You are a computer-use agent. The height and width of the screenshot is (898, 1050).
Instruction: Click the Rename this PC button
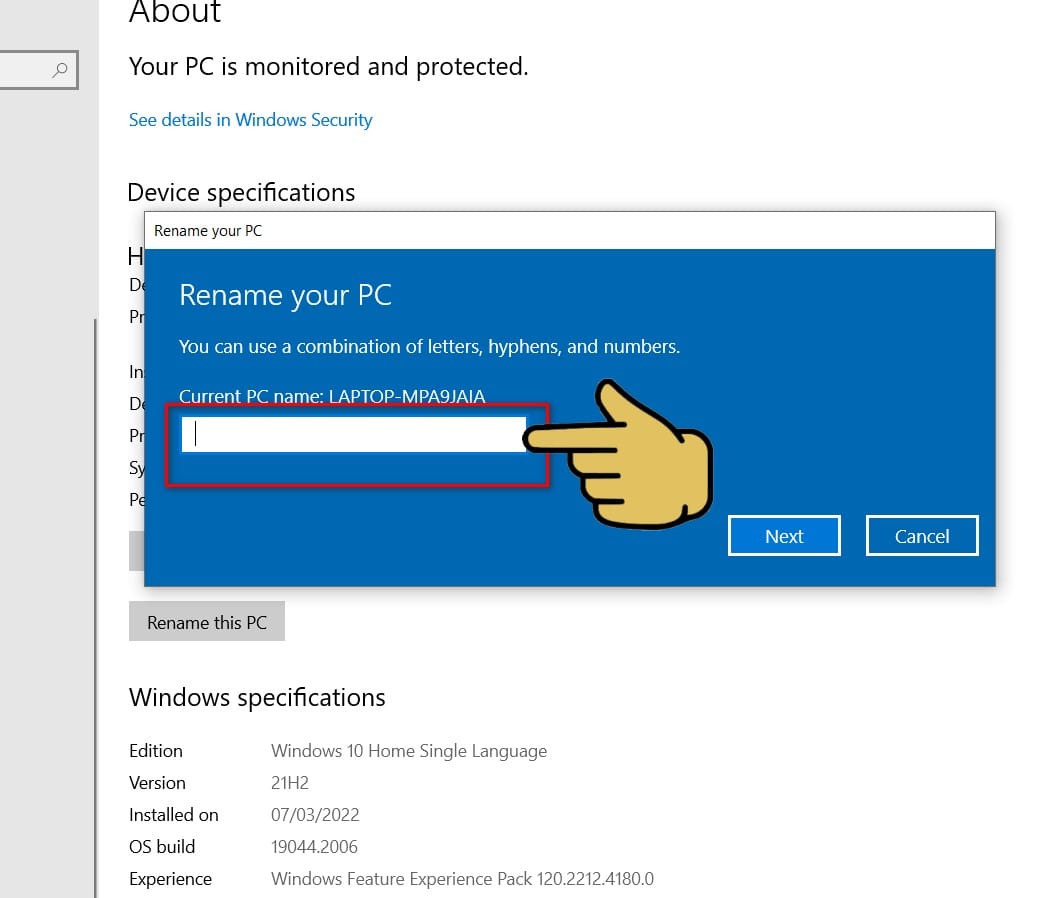coord(207,621)
